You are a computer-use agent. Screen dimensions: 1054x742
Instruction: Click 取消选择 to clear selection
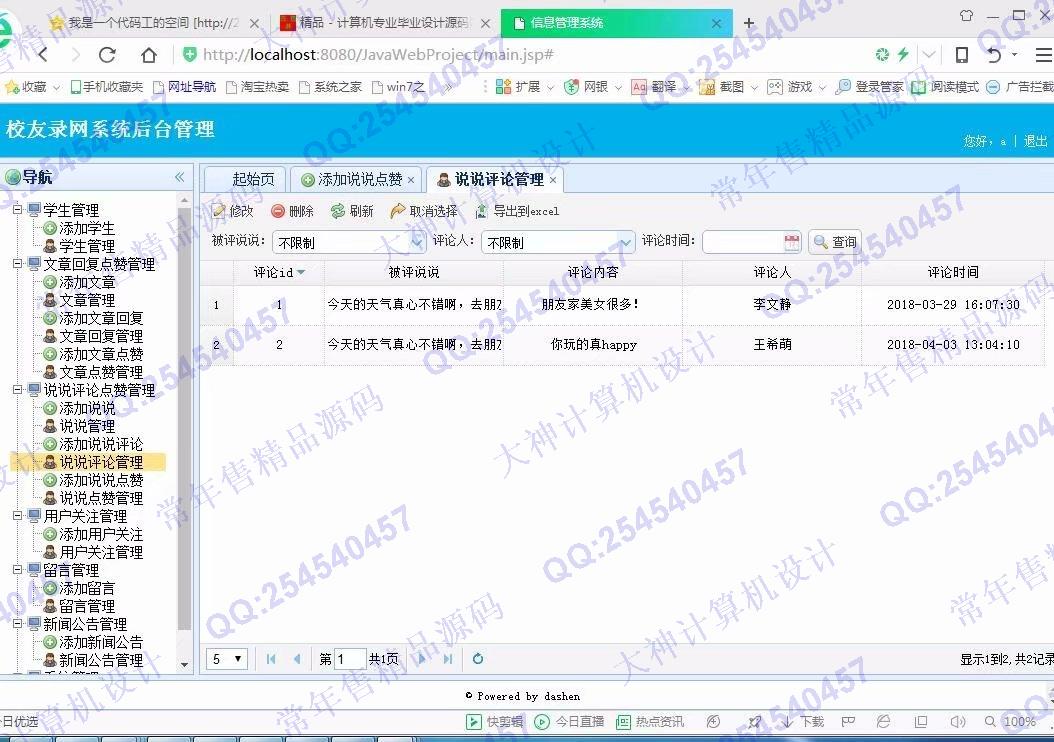click(424, 211)
